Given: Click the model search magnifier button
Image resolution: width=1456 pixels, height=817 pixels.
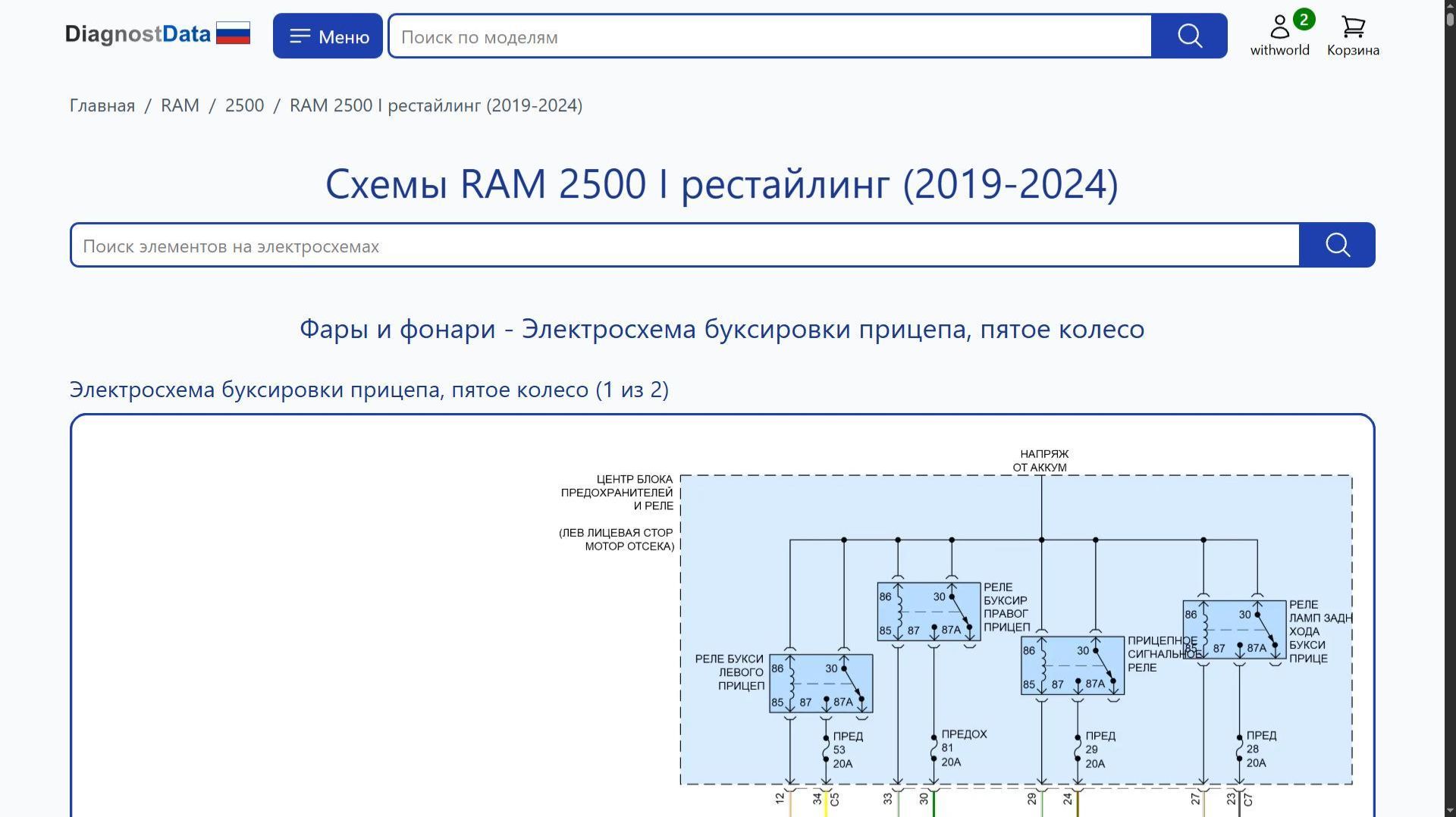Looking at the screenshot, I should point(1189,36).
